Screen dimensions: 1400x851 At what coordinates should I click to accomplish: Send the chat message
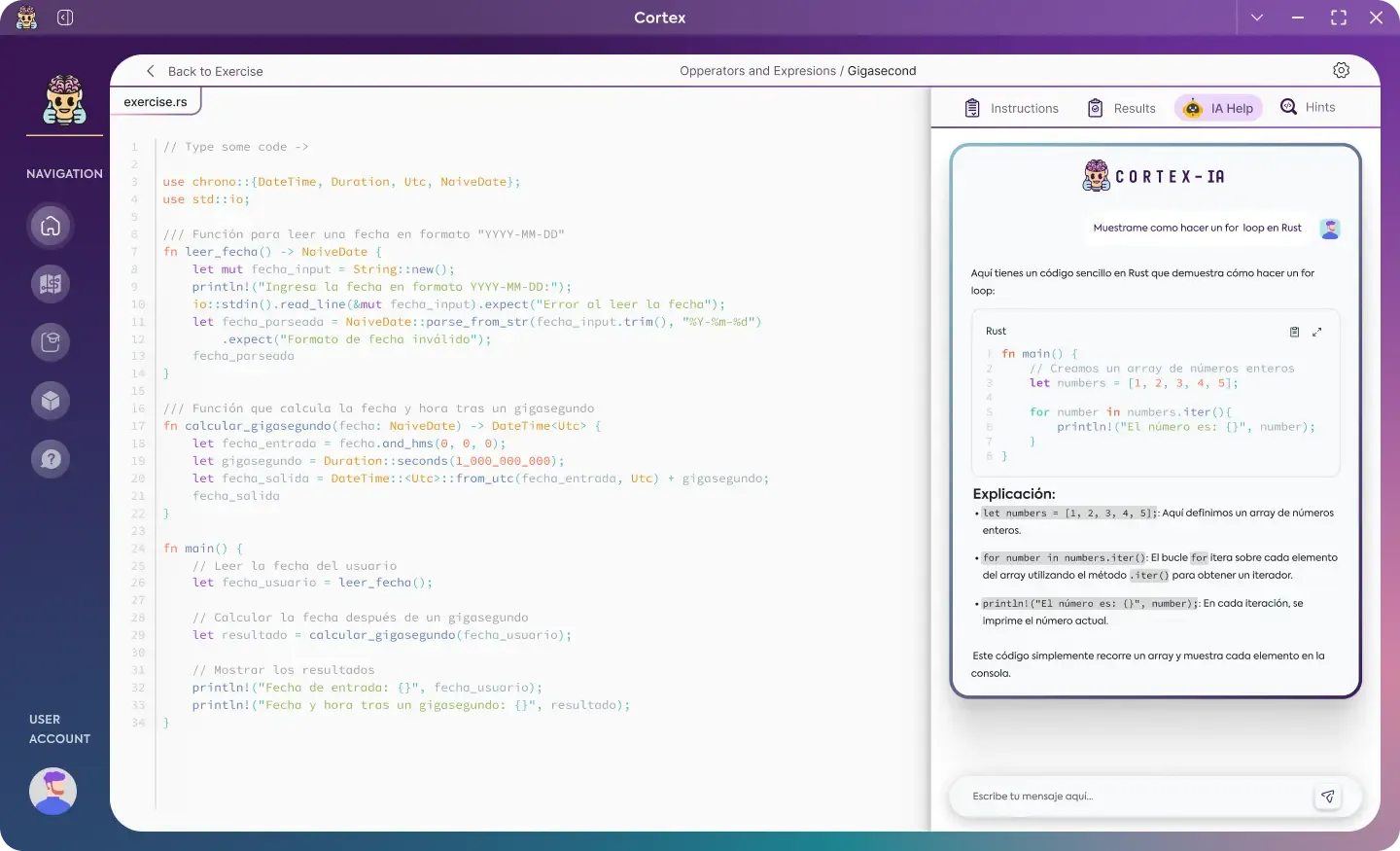1328,797
